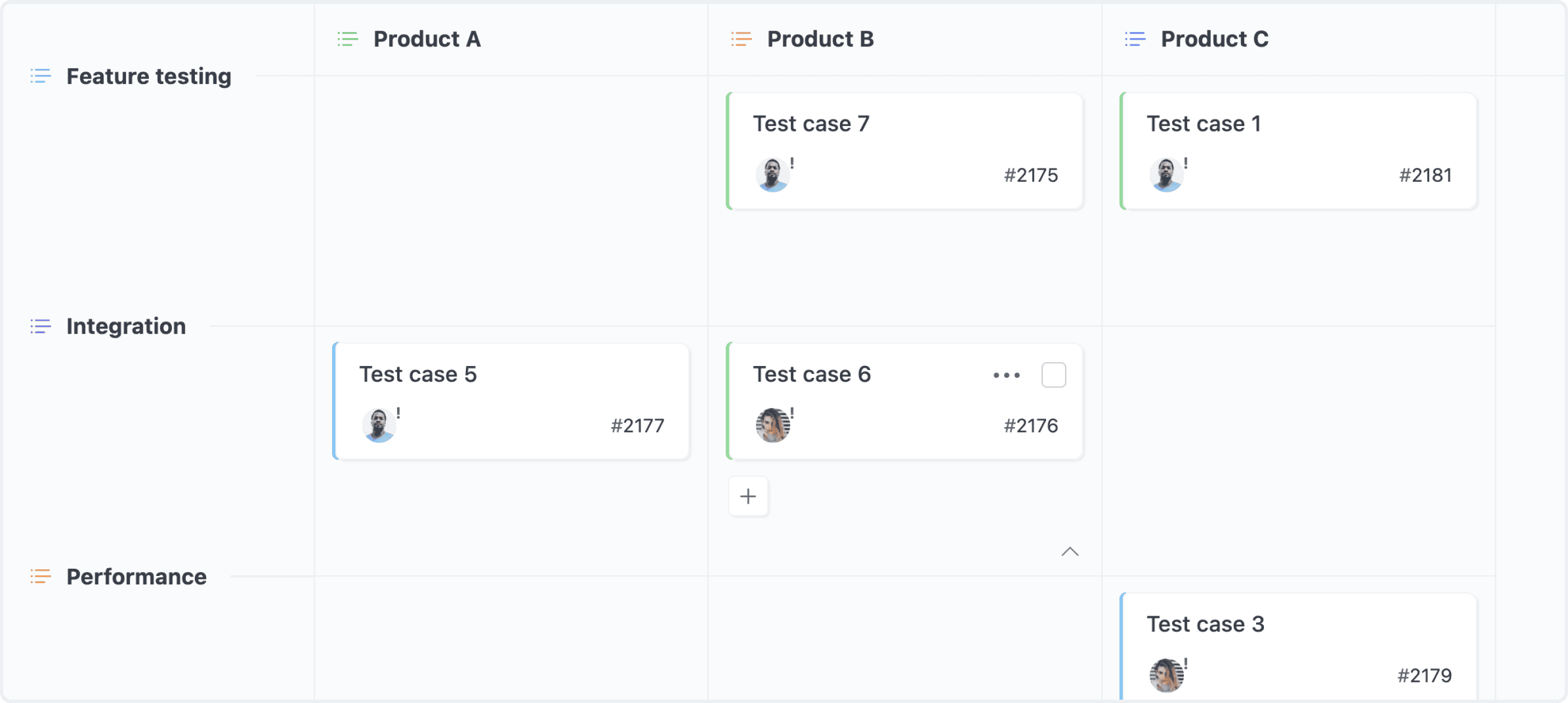The image size is (1568, 703).
Task: Click the list icon next to Feature testing lane
Action: point(40,76)
